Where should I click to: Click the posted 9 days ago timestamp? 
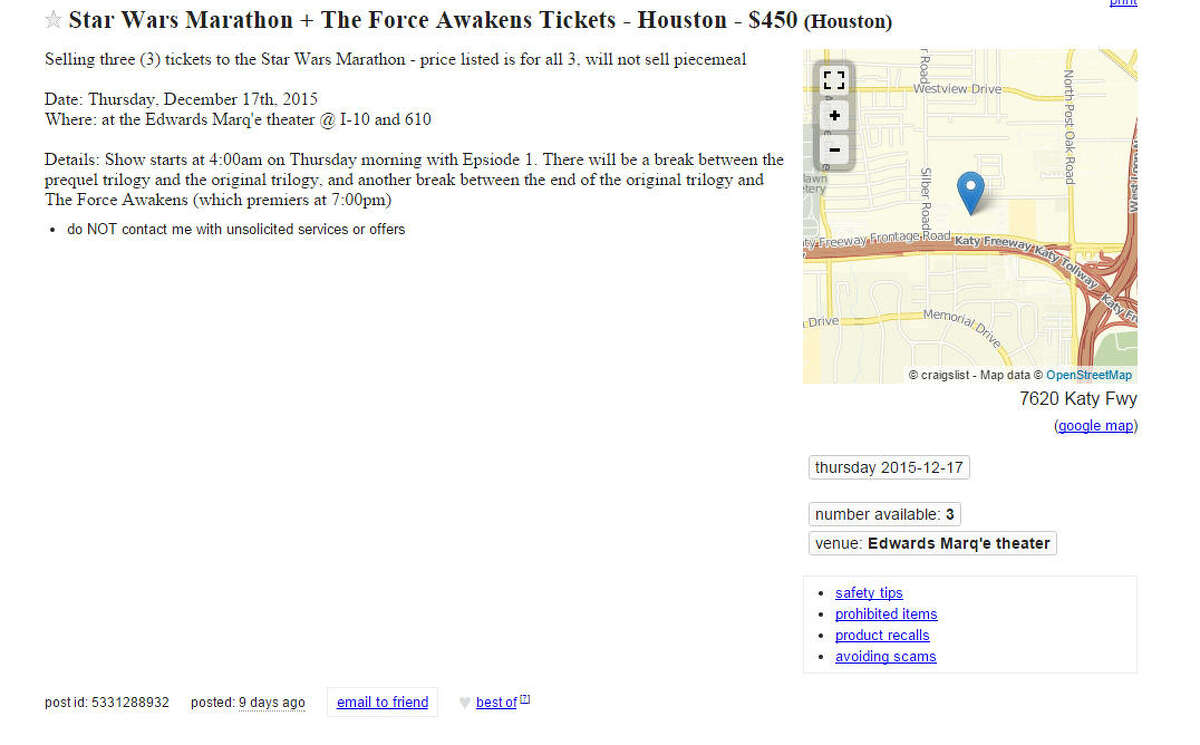[272, 703]
